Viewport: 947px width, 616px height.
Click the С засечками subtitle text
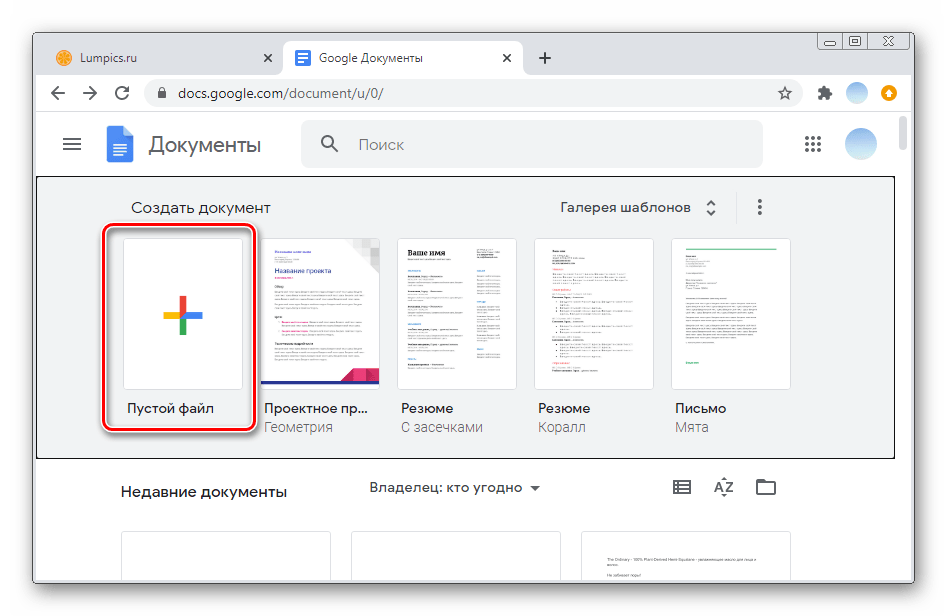click(441, 427)
